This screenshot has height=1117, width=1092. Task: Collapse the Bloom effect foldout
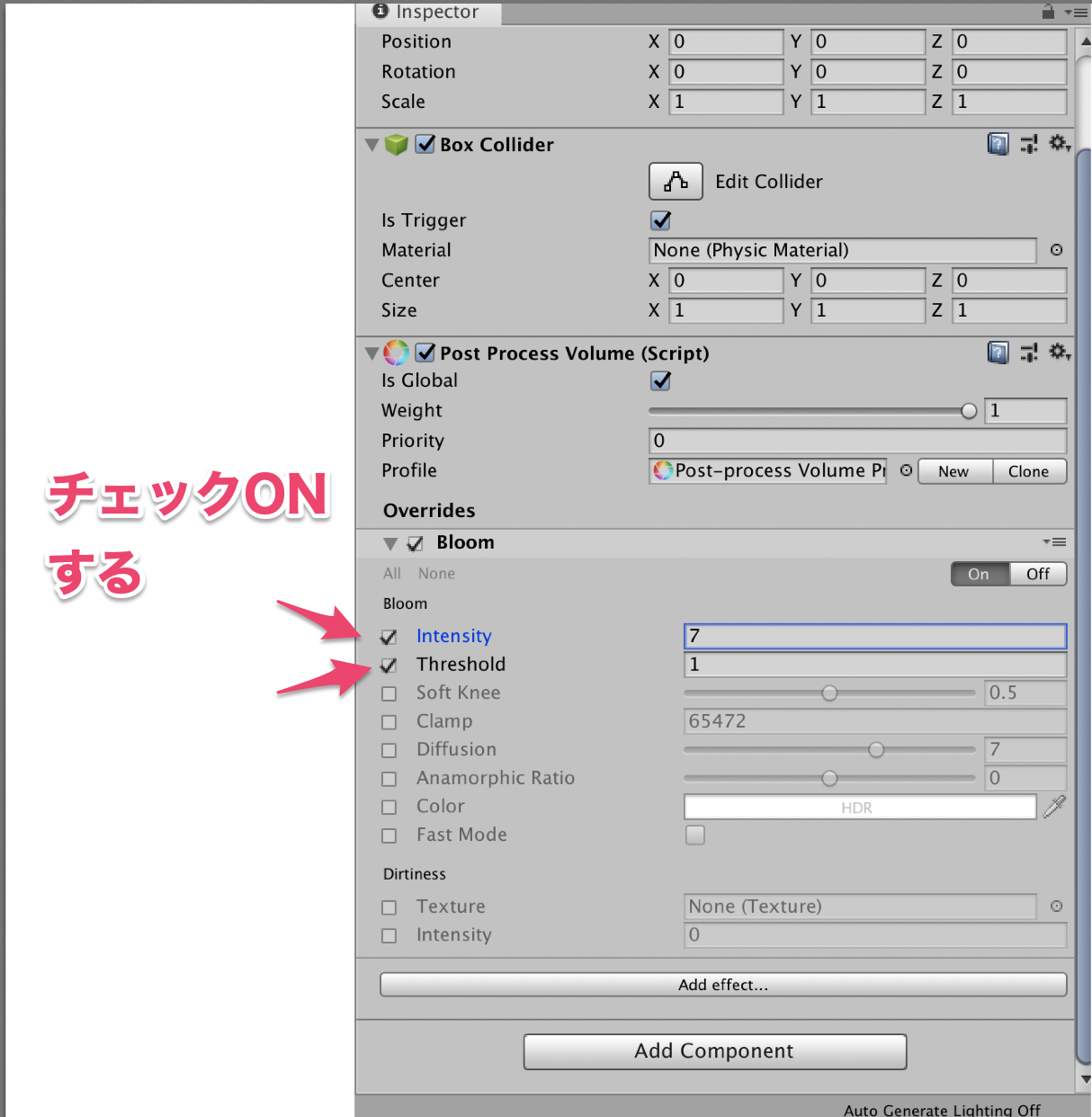(x=389, y=543)
